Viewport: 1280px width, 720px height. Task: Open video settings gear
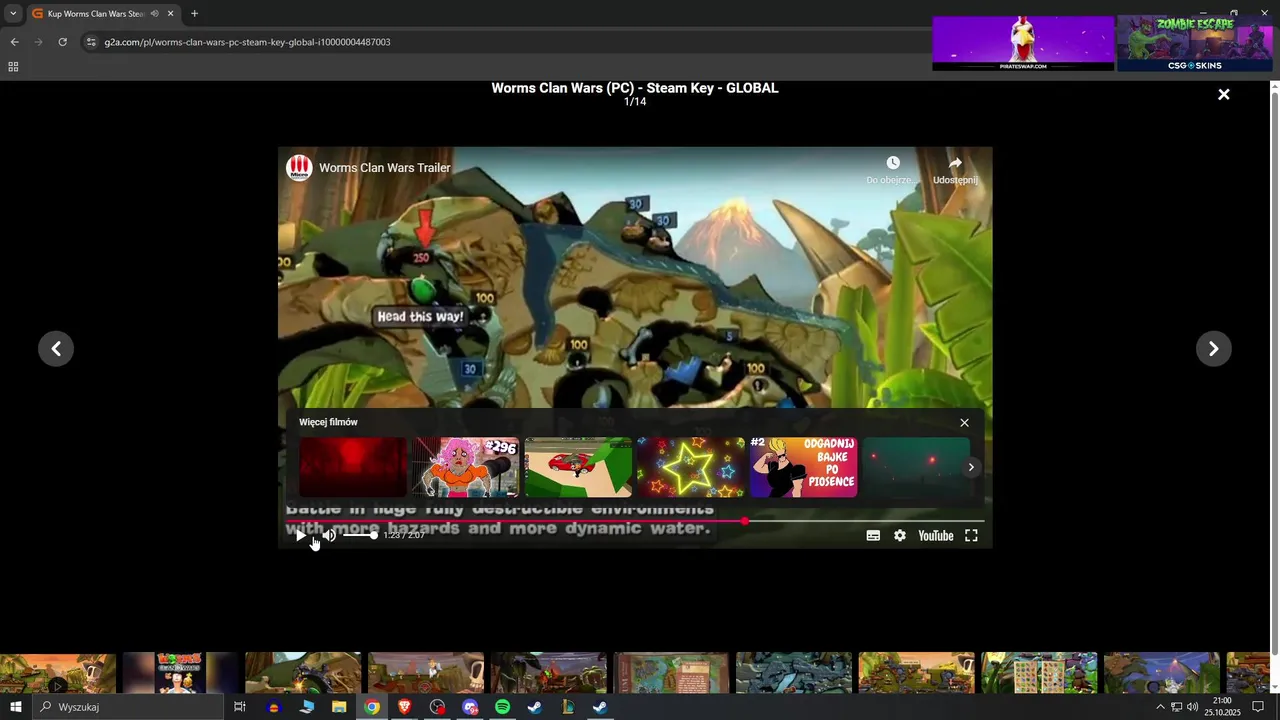pyautogui.click(x=900, y=536)
